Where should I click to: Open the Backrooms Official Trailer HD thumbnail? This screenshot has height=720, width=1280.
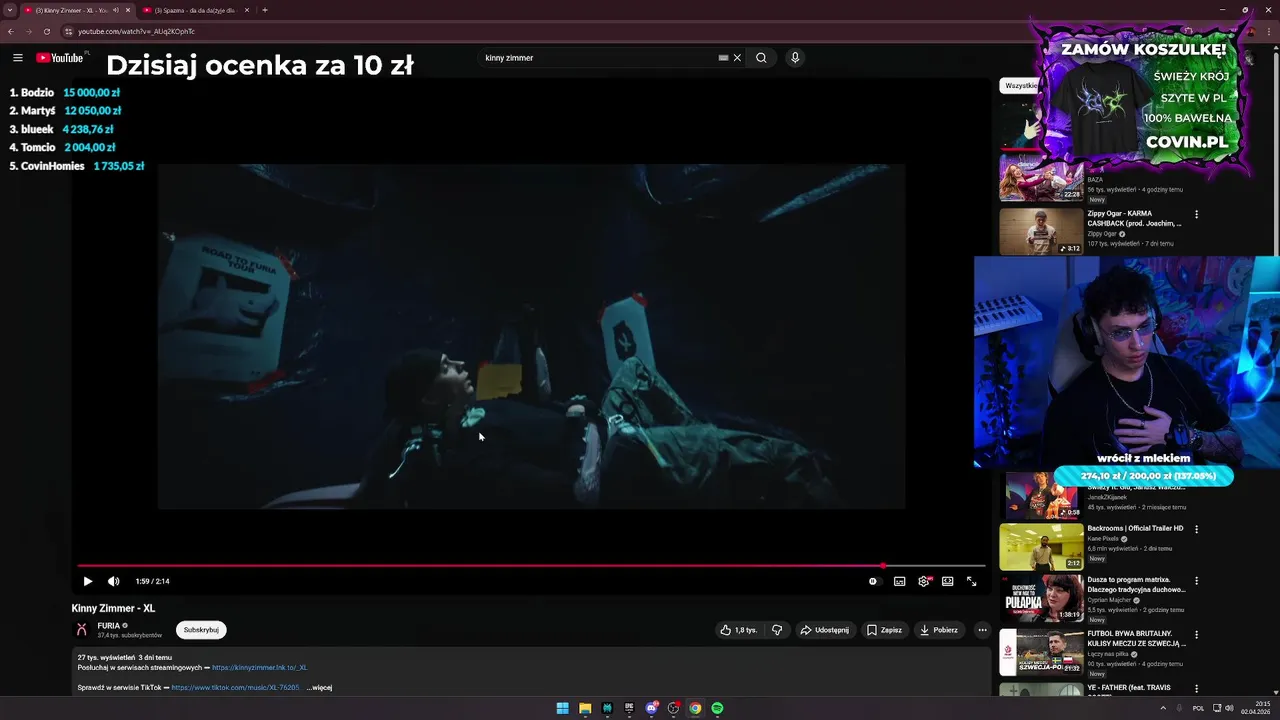pyautogui.click(x=1041, y=546)
